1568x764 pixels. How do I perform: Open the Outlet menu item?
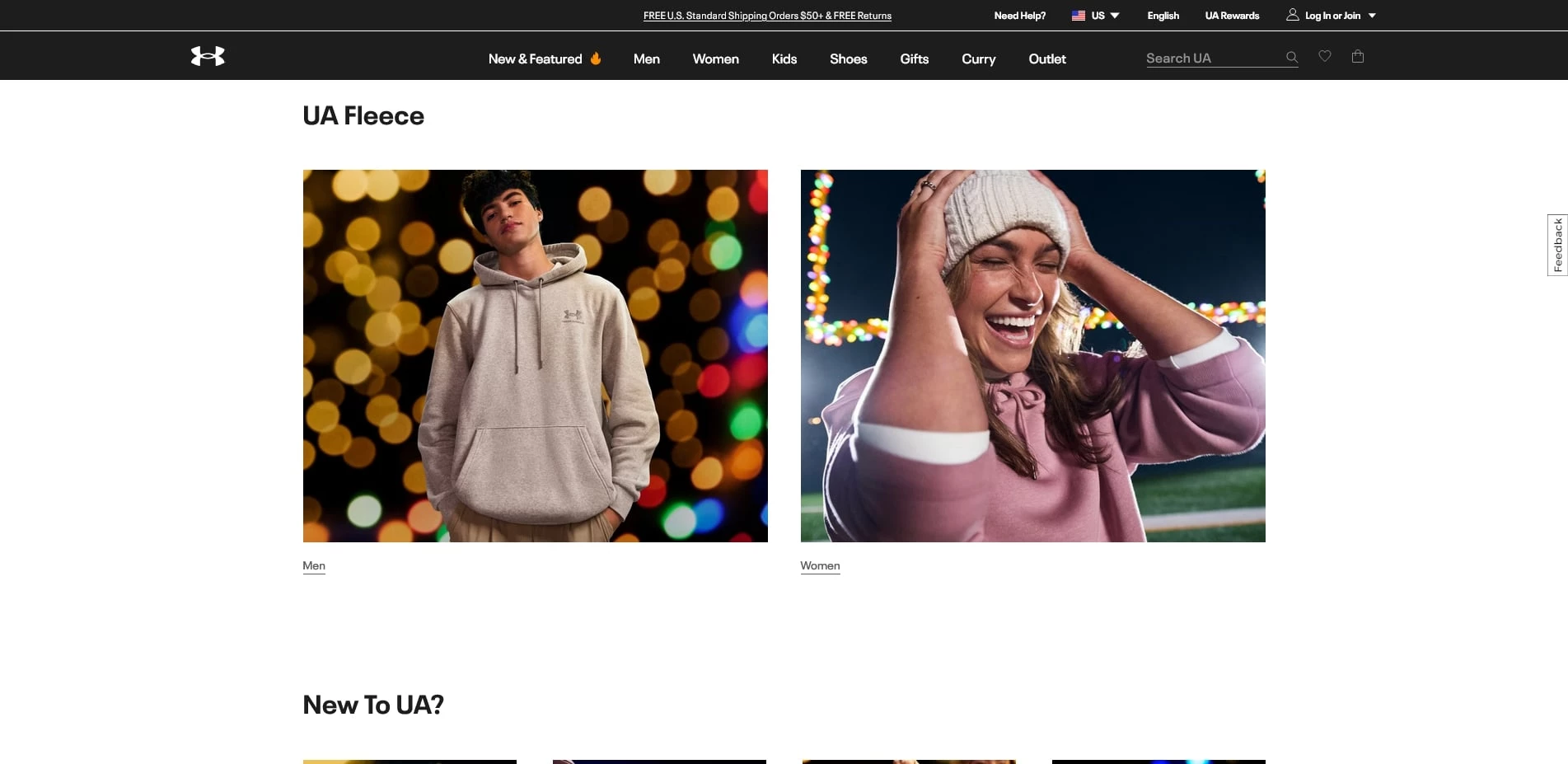tap(1046, 59)
